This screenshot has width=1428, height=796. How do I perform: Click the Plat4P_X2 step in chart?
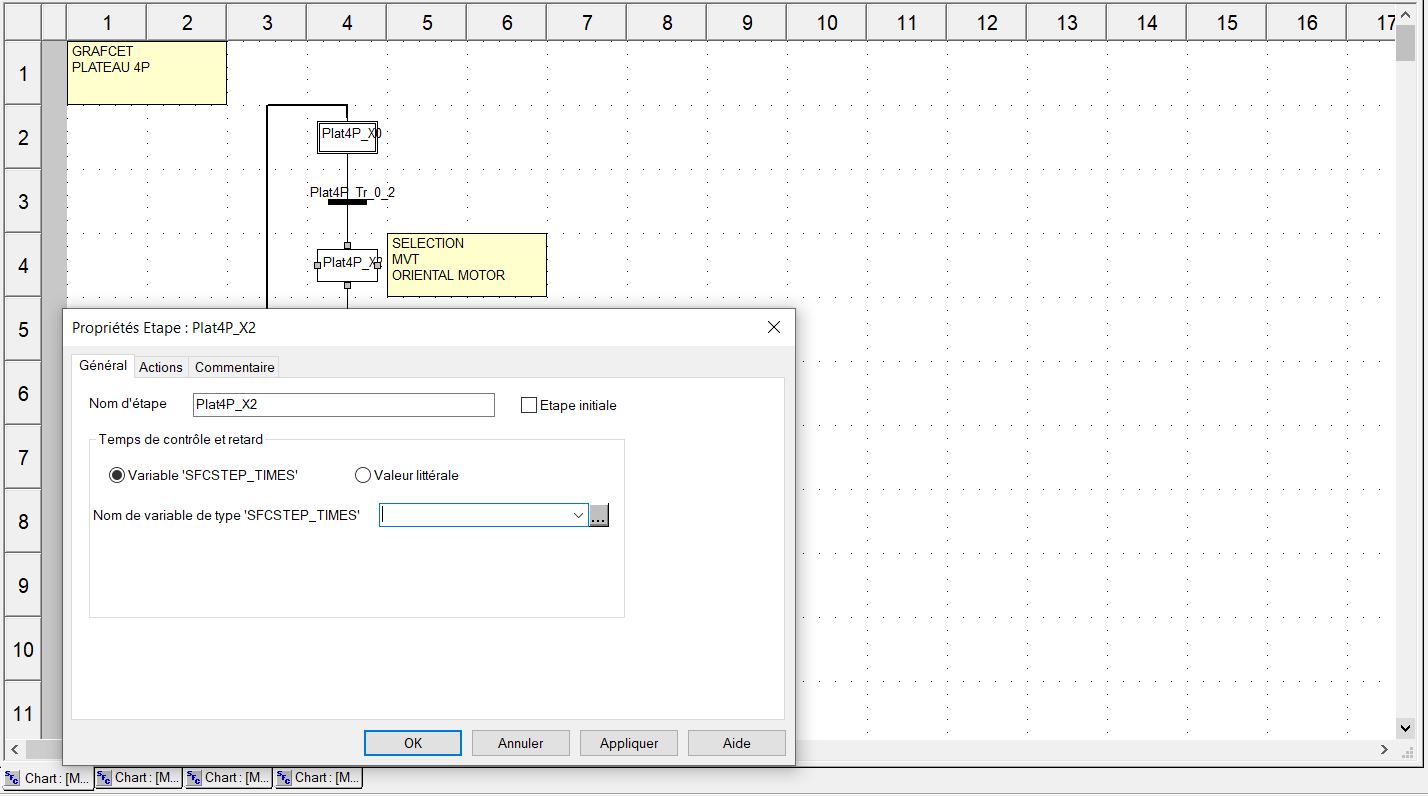[x=347, y=264]
